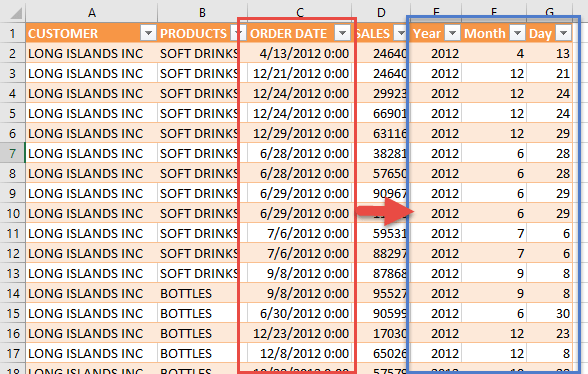Select column D header
The width and height of the screenshot is (588, 374).
pyautogui.click(x=381, y=13)
